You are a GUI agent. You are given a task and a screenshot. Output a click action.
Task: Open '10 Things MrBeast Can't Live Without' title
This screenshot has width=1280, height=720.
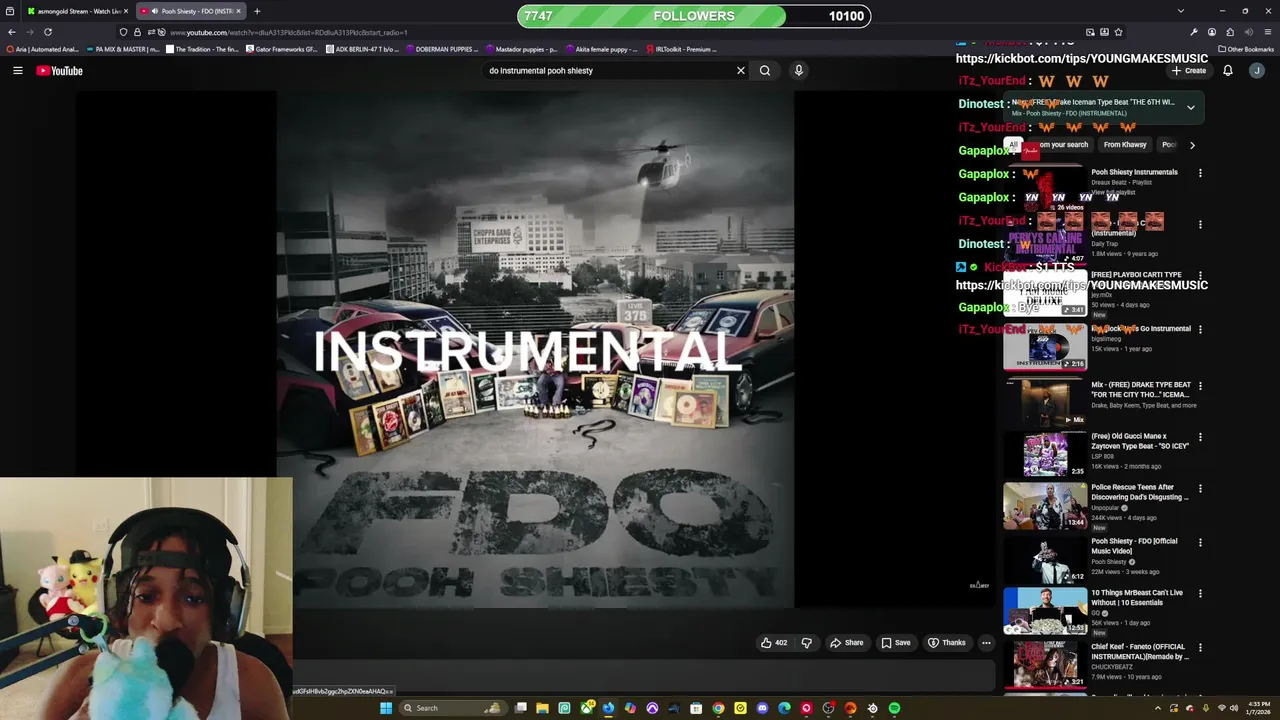[1137, 598]
